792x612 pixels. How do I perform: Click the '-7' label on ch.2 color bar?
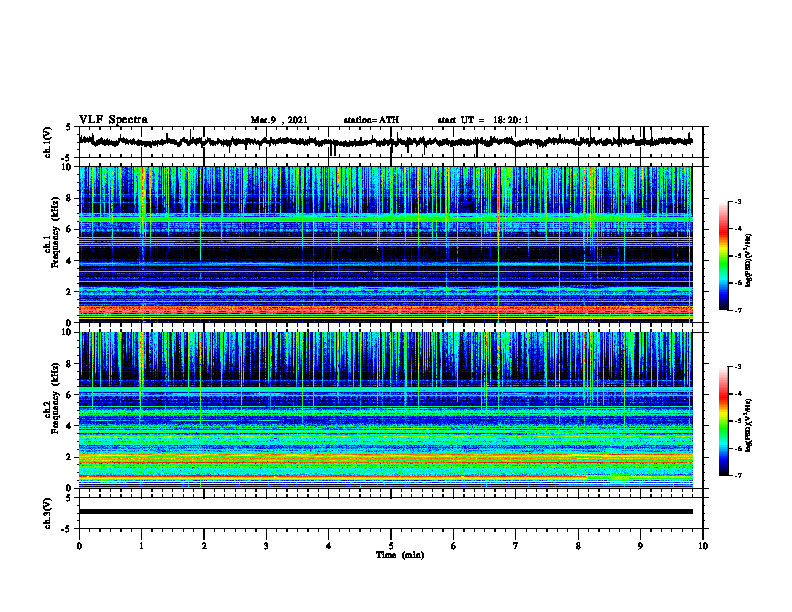click(738, 475)
